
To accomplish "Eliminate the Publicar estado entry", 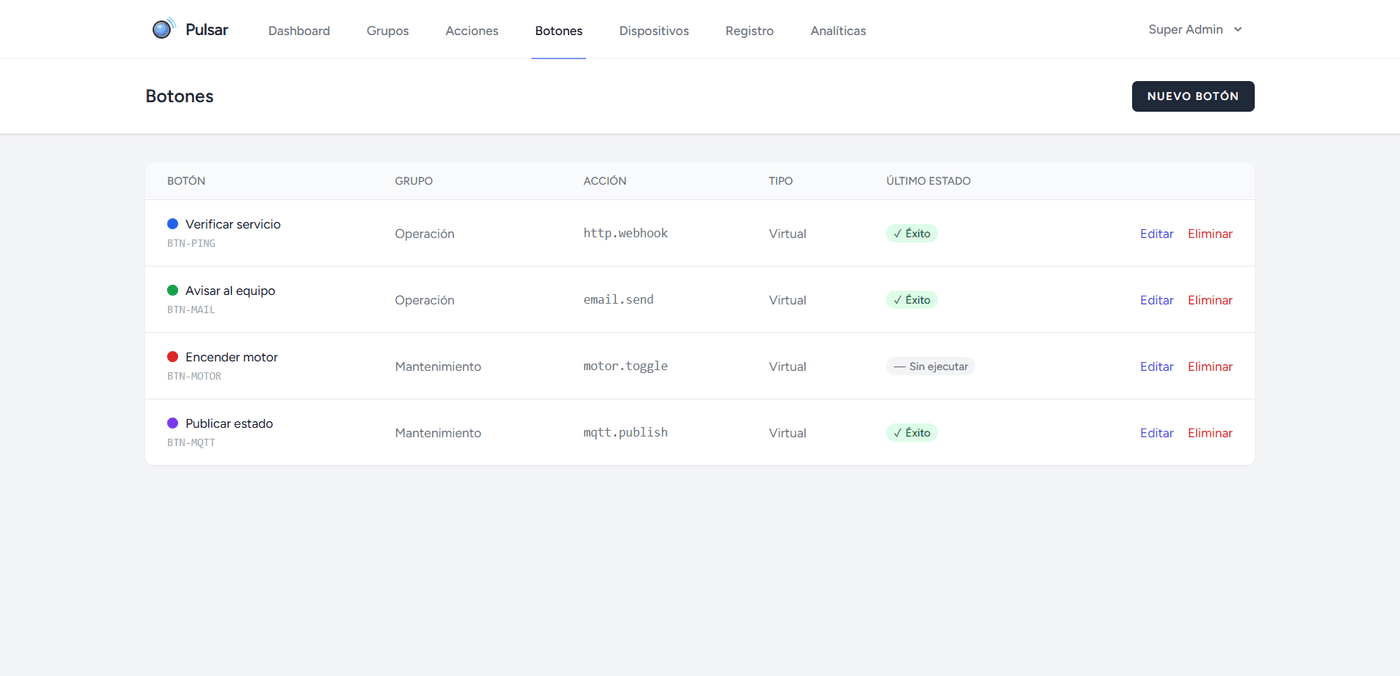I will pyautogui.click(x=1210, y=433).
